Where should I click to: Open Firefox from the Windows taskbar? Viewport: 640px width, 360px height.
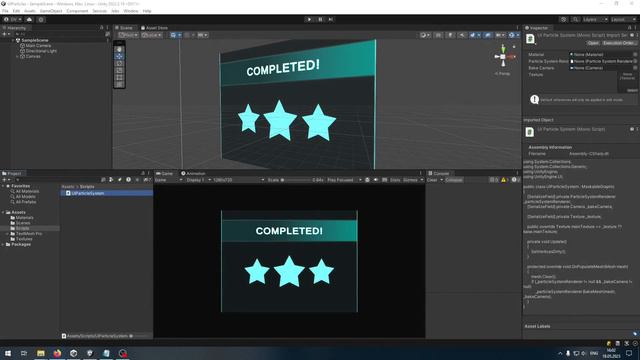point(57,353)
